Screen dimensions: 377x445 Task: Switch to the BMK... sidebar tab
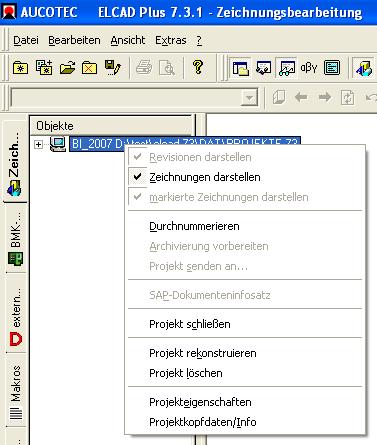click(x=16, y=238)
